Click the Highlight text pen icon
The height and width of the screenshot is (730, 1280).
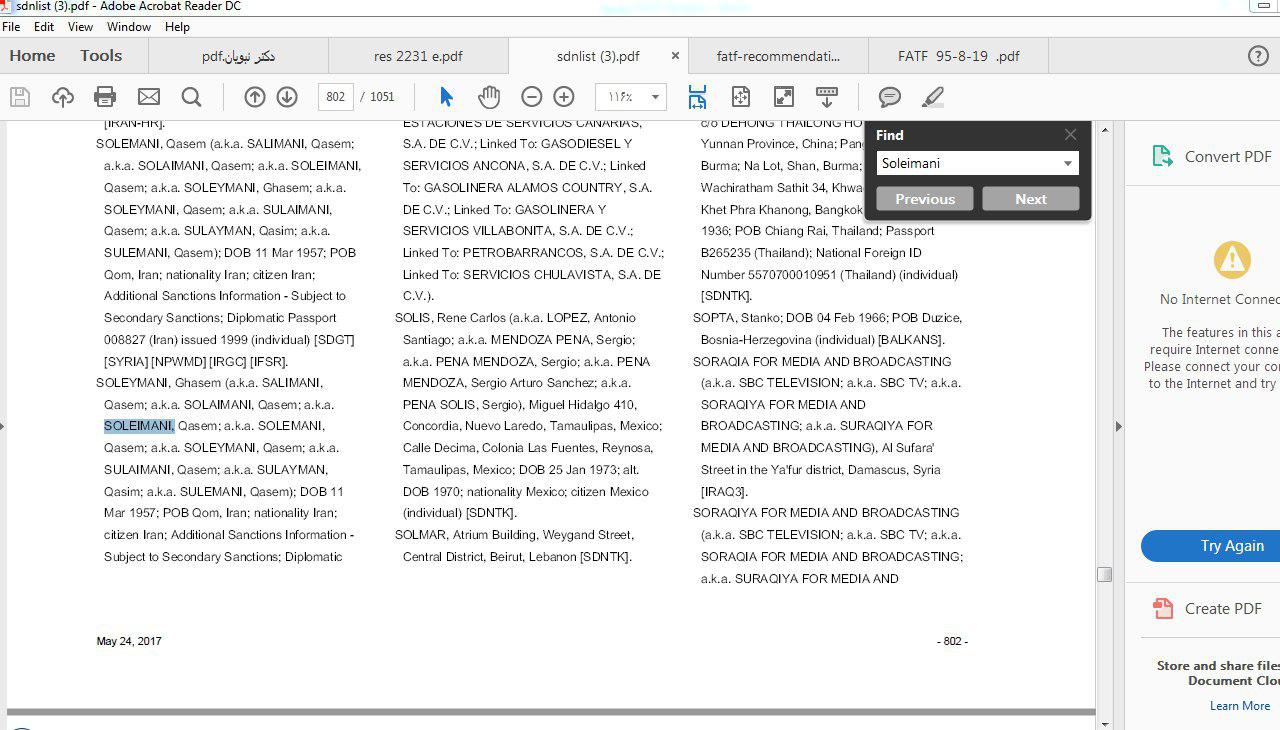click(932, 97)
